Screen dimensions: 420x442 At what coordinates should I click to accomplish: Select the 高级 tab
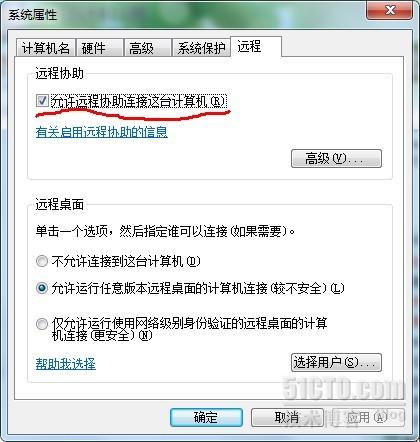[x=147, y=48]
